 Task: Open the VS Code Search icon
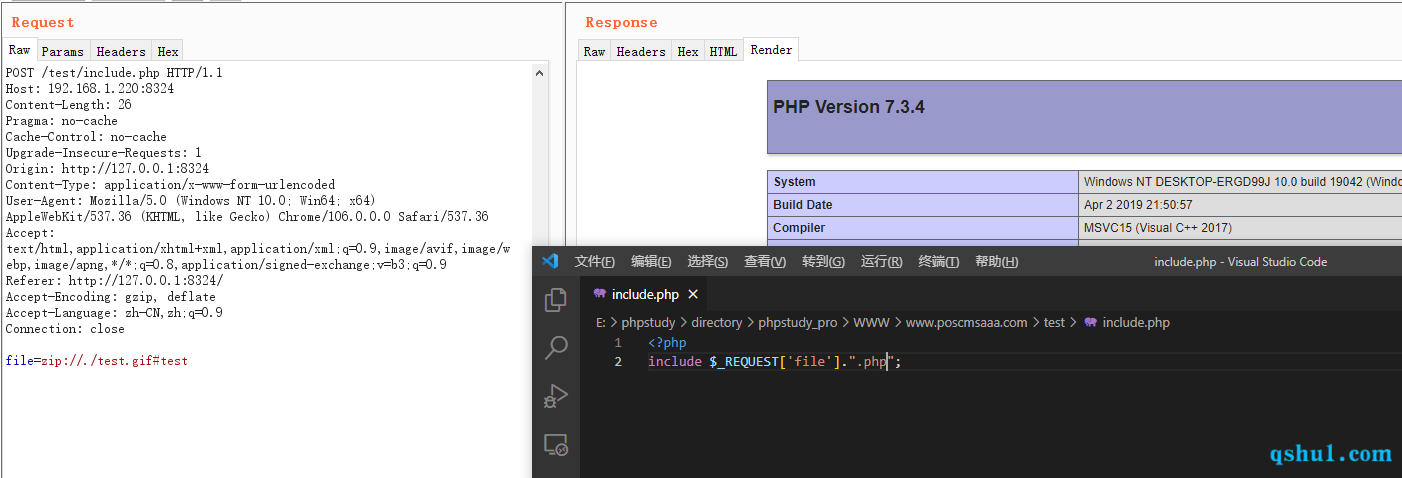click(x=556, y=348)
